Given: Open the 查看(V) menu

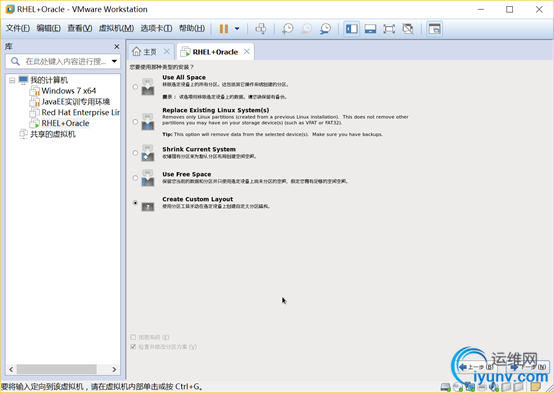Looking at the screenshot, I should point(80,28).
